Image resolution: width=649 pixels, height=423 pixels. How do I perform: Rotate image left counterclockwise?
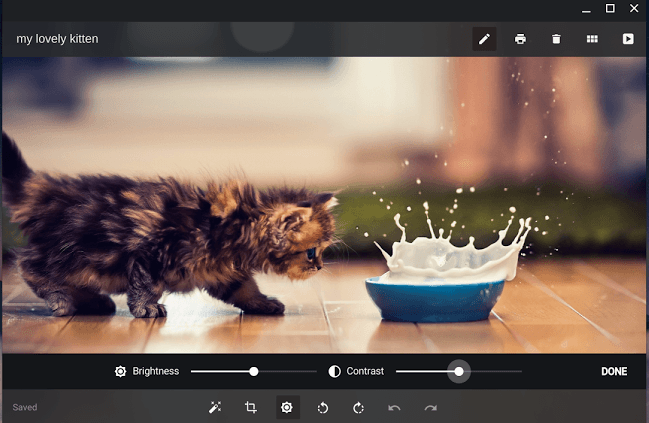[323, 407]
